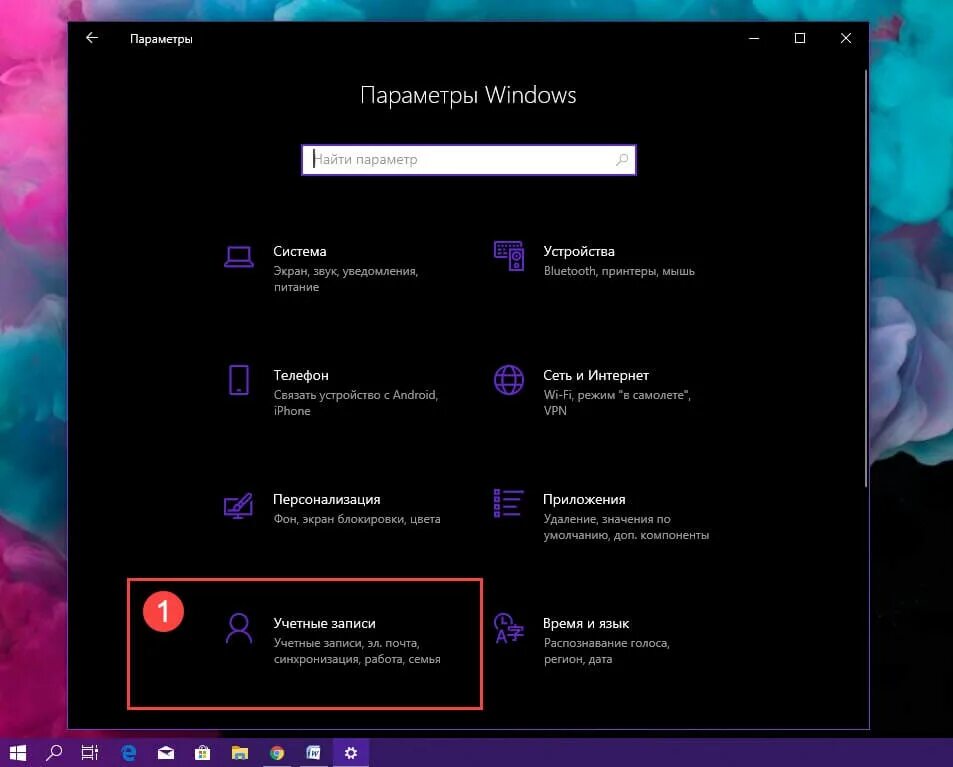Click "Фон, экран блокировки, цвета" text
Viewport: 953px width, 767px height.
pyautogui.click(x=357, y=519)
